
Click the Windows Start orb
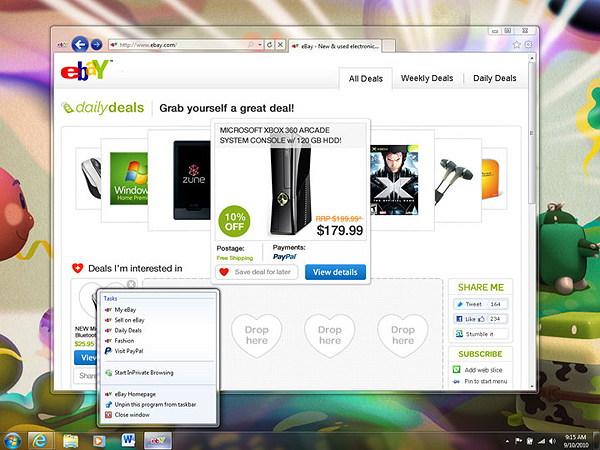[x=13, y=441]
